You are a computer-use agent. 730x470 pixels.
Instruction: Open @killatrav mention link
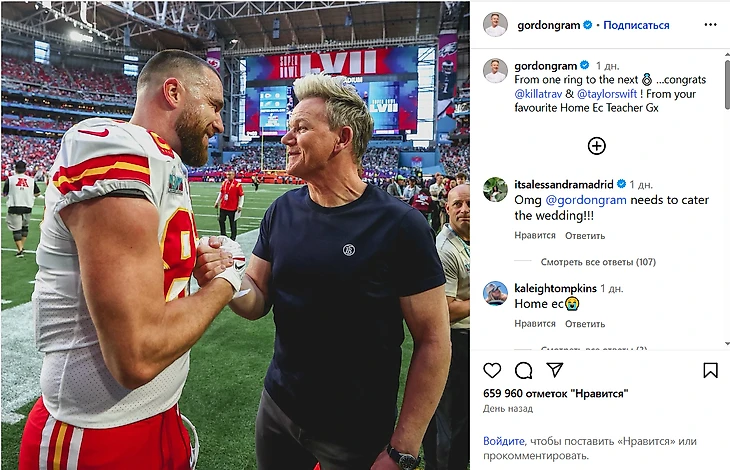click(x=538, y=94)
